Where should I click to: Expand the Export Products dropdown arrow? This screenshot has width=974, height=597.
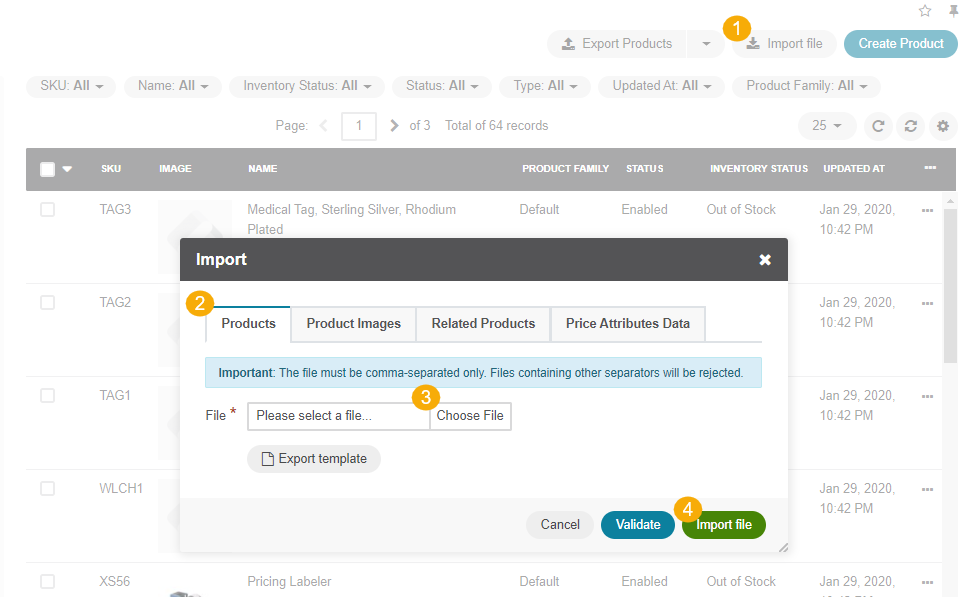click(706, 44)
